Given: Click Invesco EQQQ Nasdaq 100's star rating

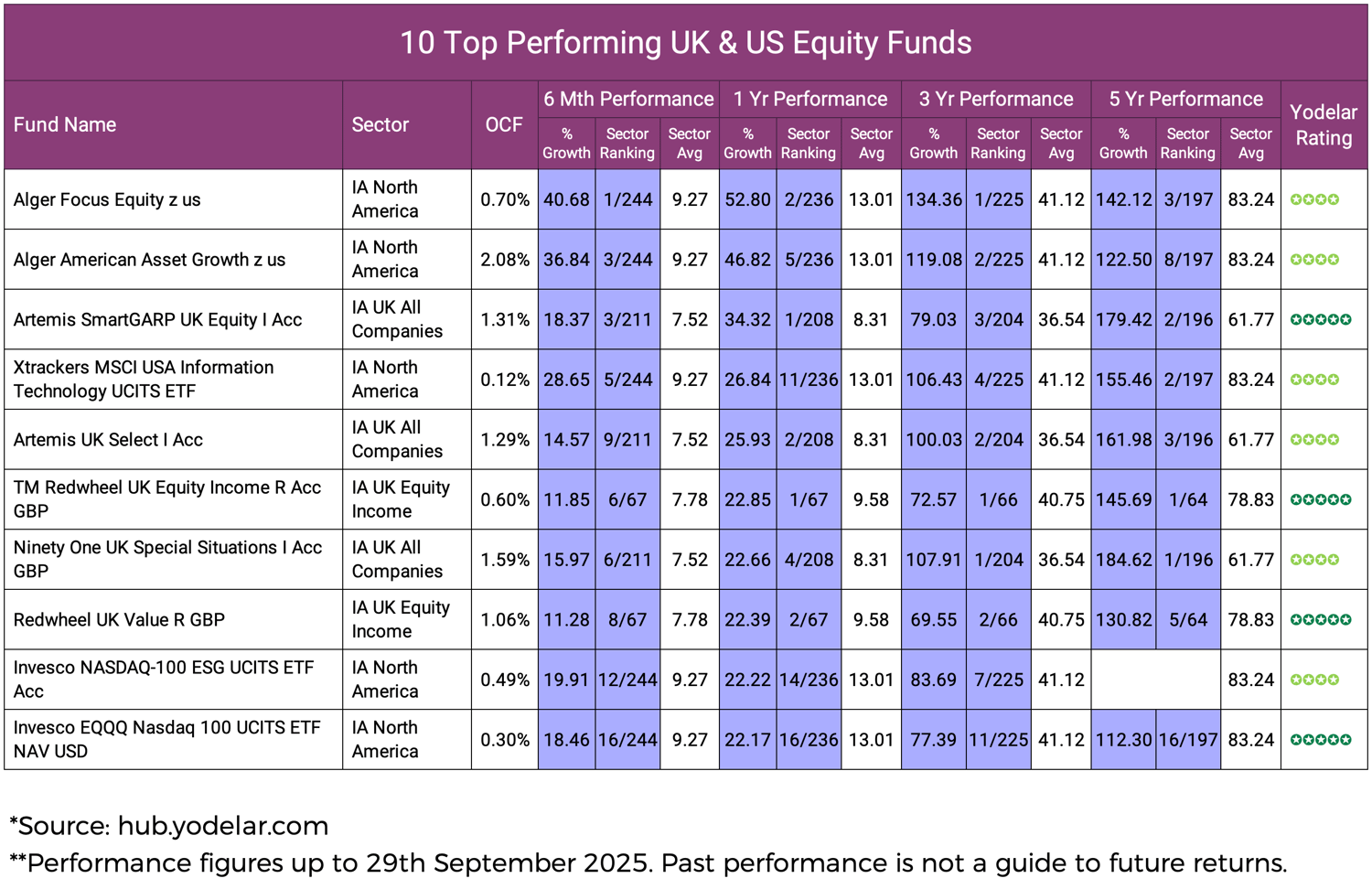Looking at the screenshot, I should [x=1320, y=740].
